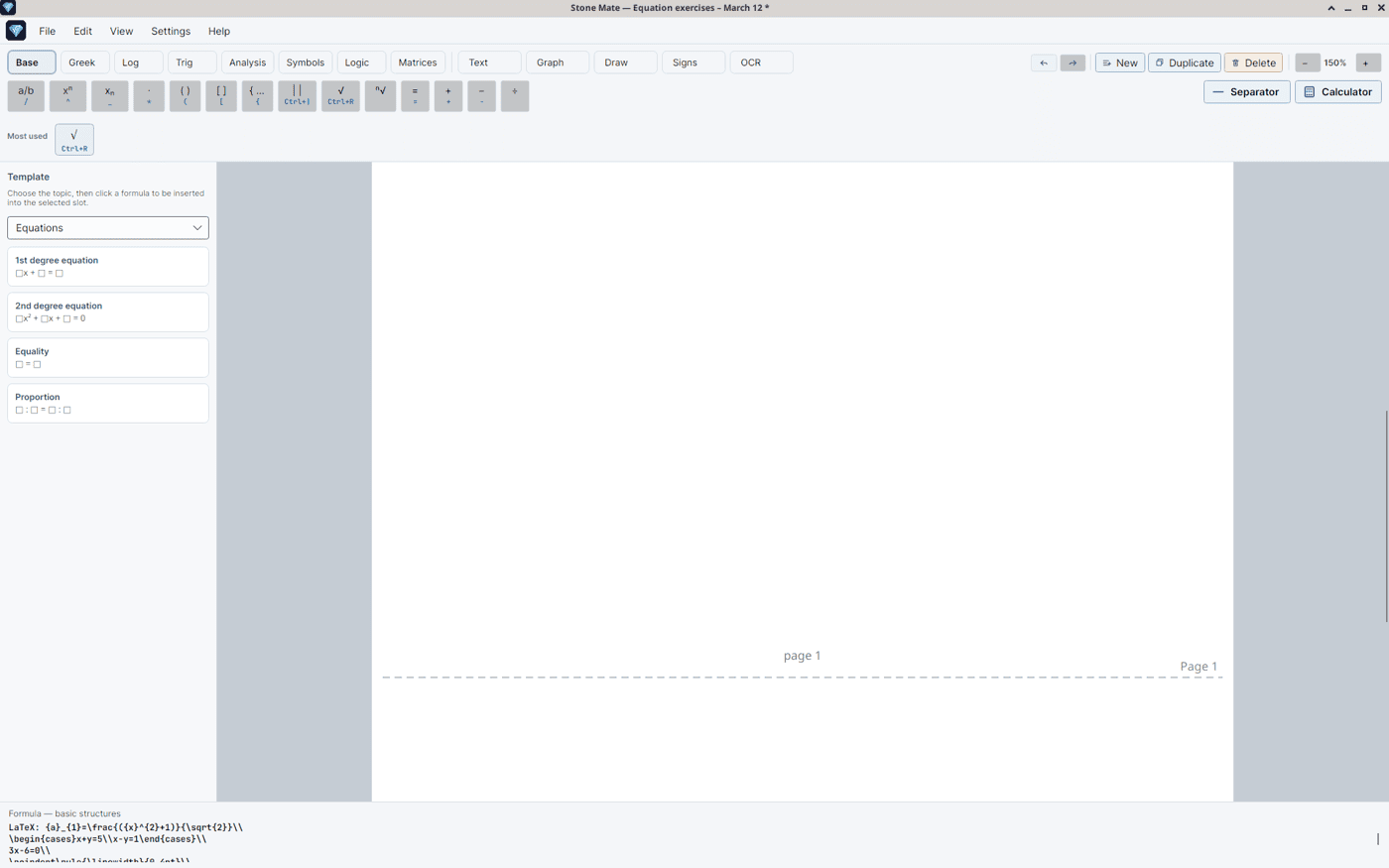Insert square brackets [ ]

[x=221, y=95]
